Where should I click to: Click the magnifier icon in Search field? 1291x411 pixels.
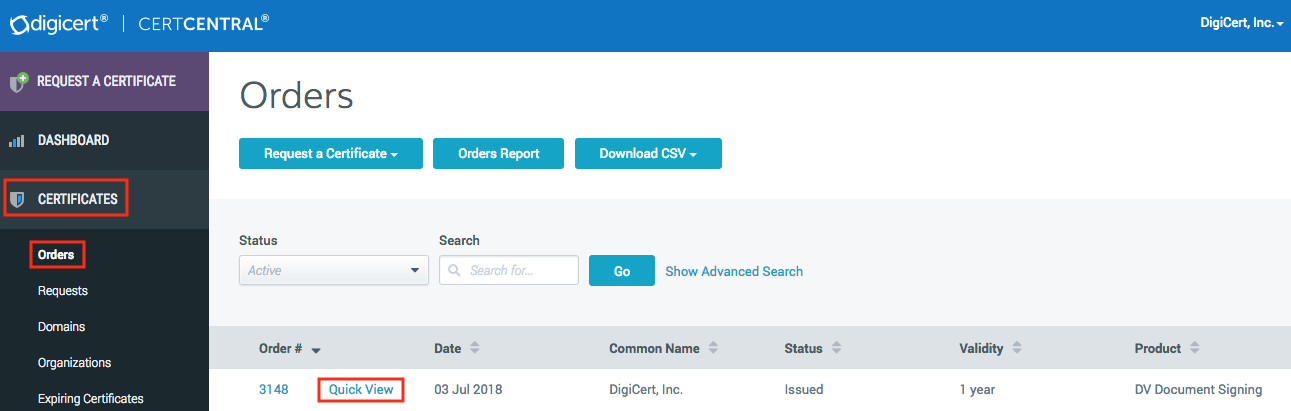point(455,271)
